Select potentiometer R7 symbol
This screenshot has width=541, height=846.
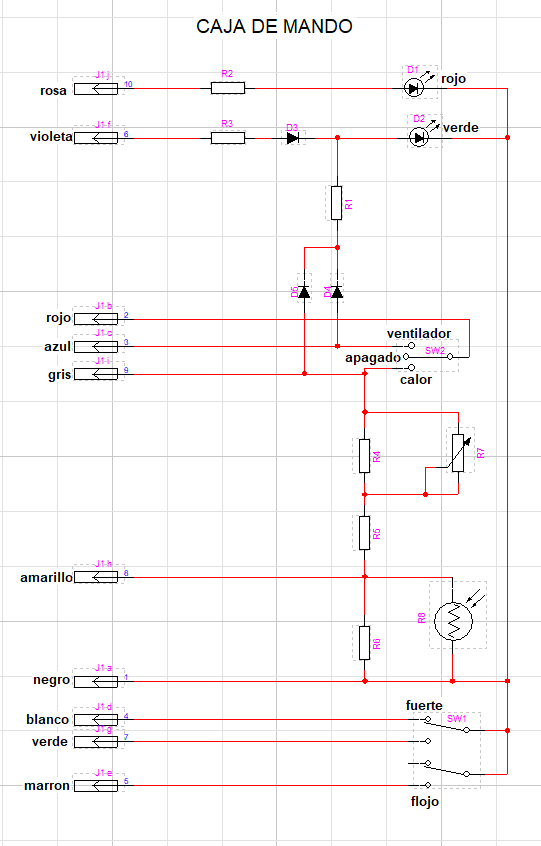pos(457,453)
